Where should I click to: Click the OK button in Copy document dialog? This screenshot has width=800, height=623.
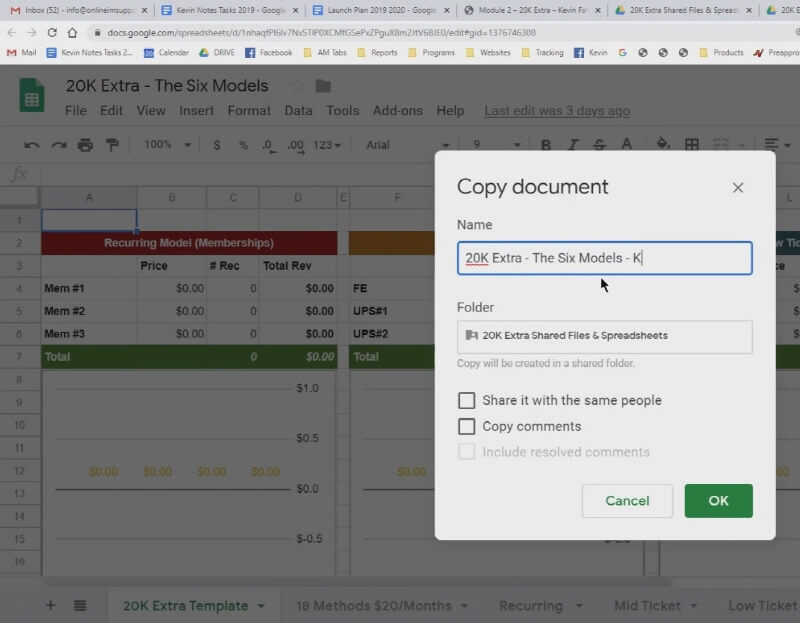pyautogui.click(x=718, y=501)
